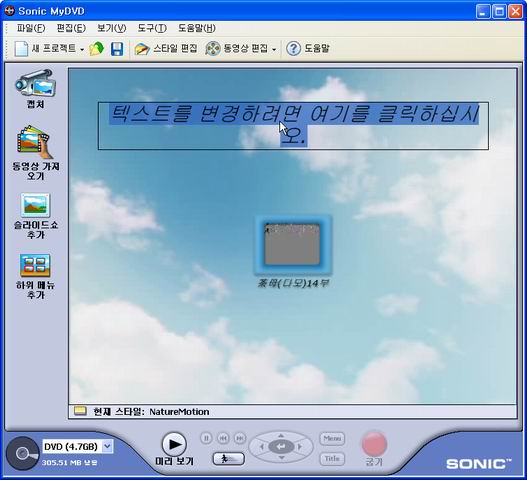Click the remote up arrow
The image size is (527, 480).
click(281, 435)
